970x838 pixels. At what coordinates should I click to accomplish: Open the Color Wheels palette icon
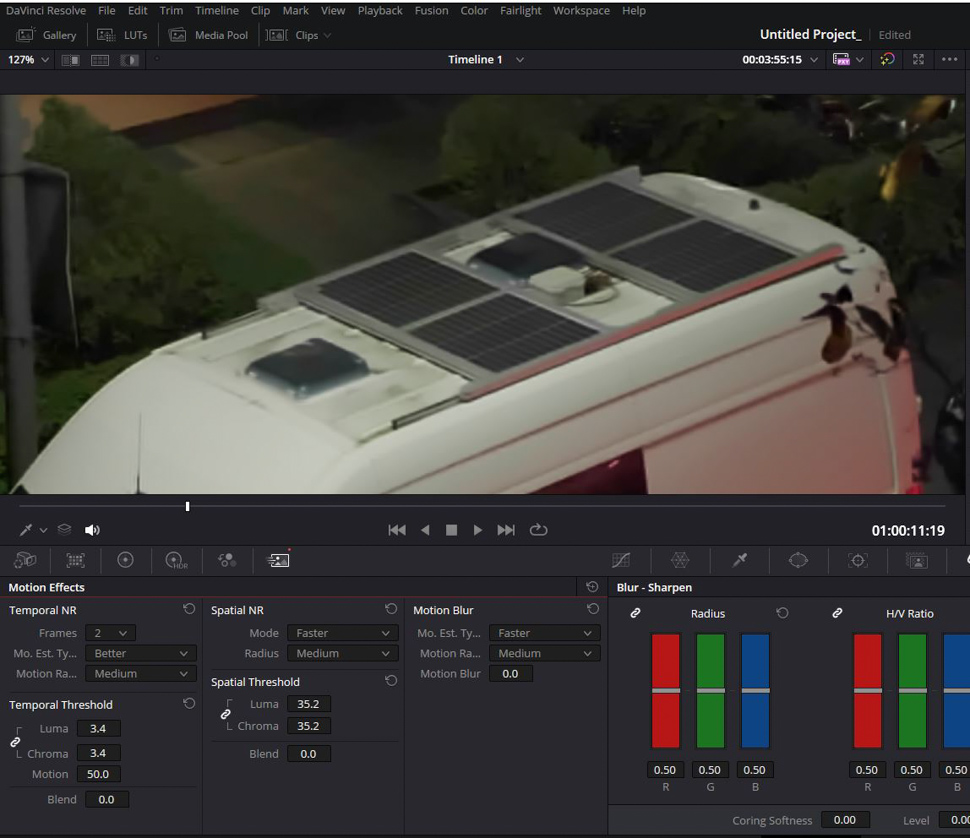click(x=126, y=560)
